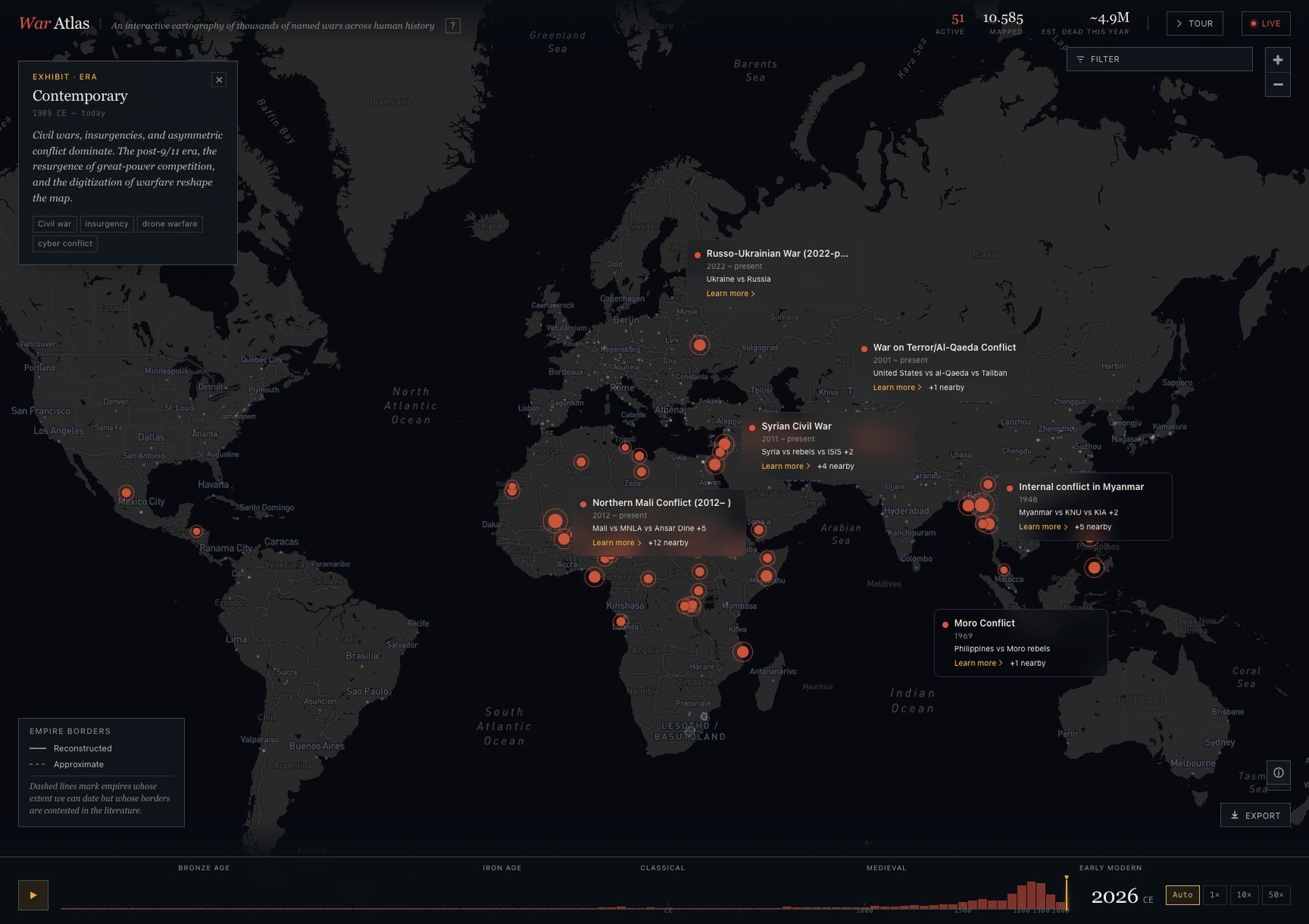Click the Export download button

pyautogui.click(x=1255, y=815)
